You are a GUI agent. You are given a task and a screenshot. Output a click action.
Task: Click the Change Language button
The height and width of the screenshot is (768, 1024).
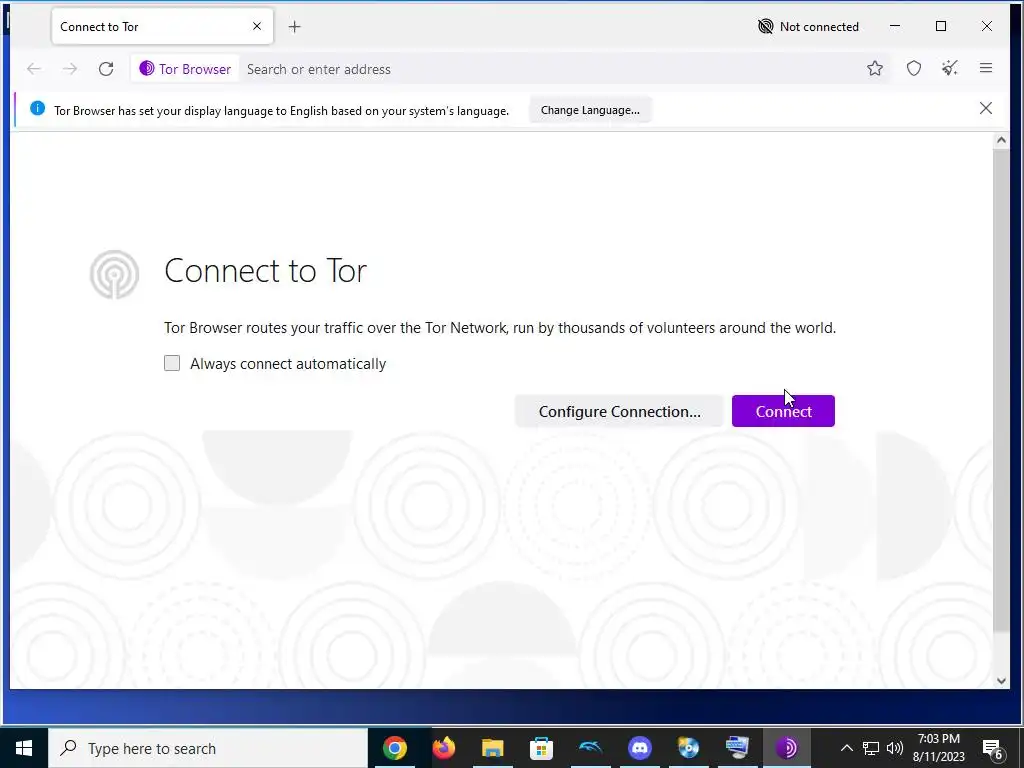[590, 110]
